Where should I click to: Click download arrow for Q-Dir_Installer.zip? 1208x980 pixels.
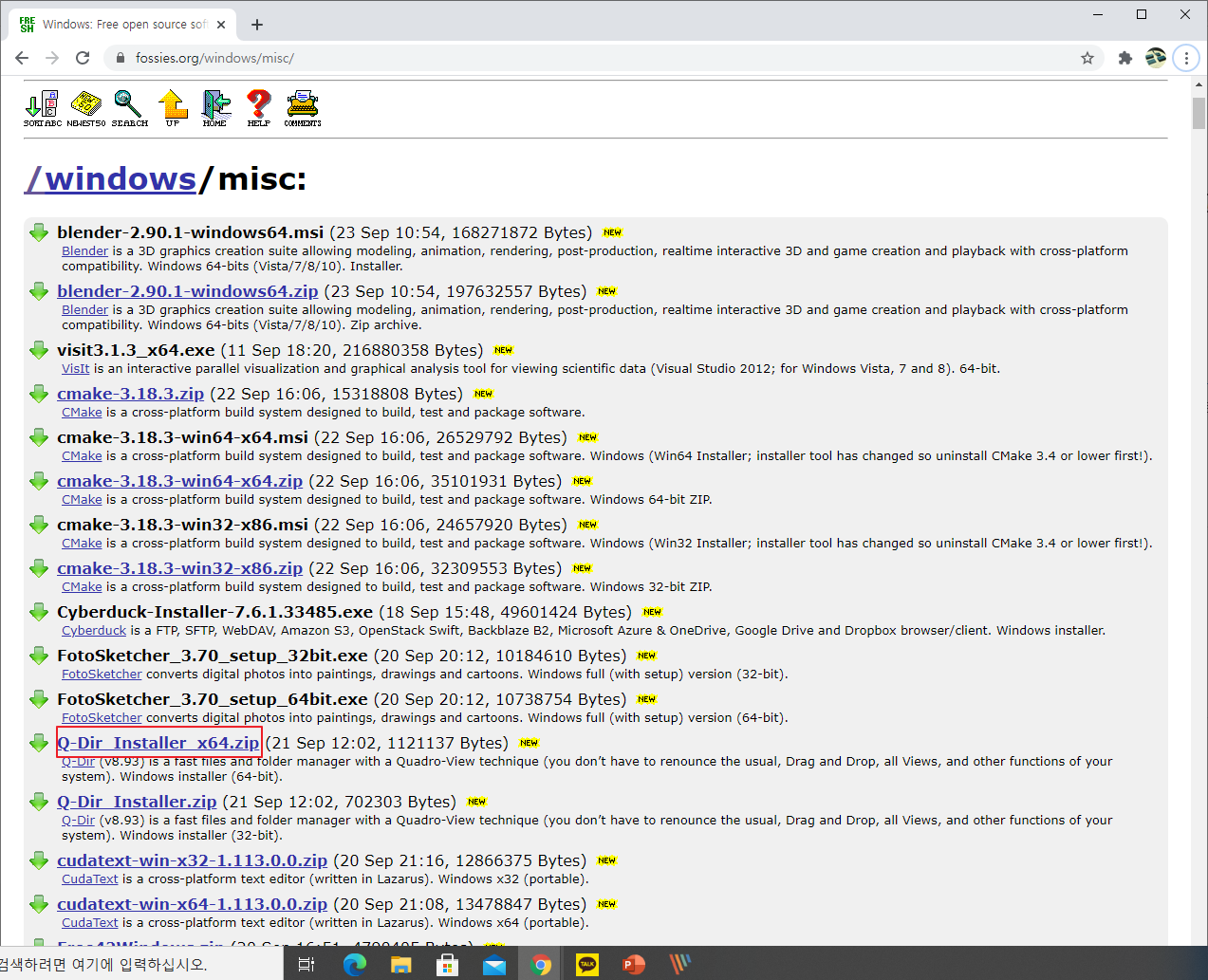[39, 802]
